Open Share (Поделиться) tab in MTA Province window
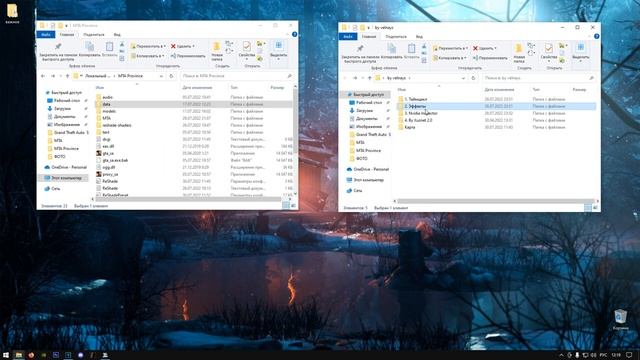Image resolution: width=640 pixels, height=360 pixels. point(93,35)
